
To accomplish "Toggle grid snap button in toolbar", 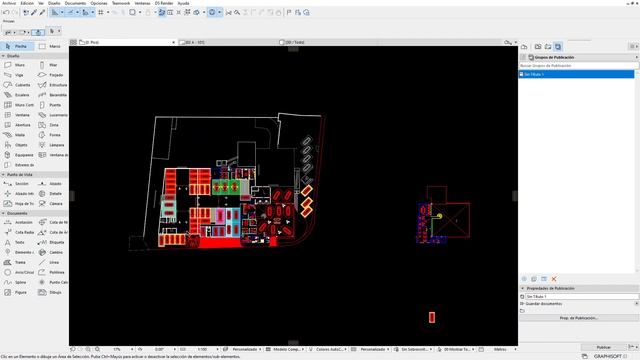I will click(x=100, y=13).
